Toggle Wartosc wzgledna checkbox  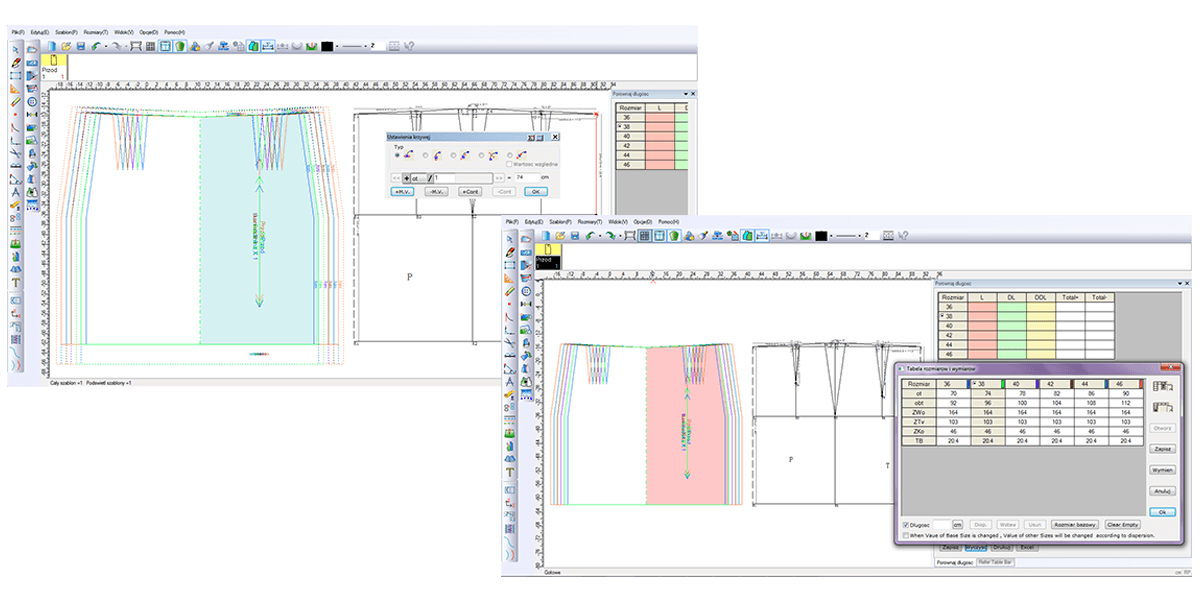(509, 164)
